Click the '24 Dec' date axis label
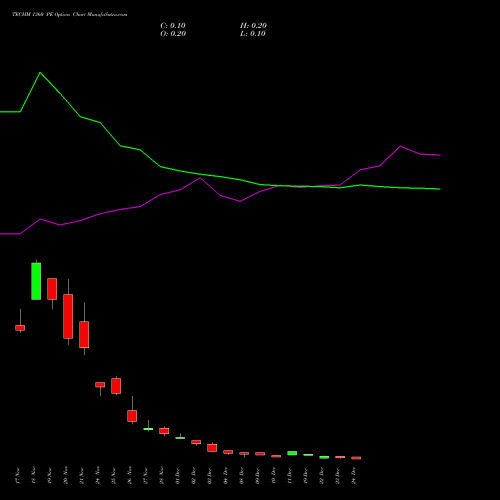This screenshot has height=500, width=500. pyautogui.click(x=354, y=475)
